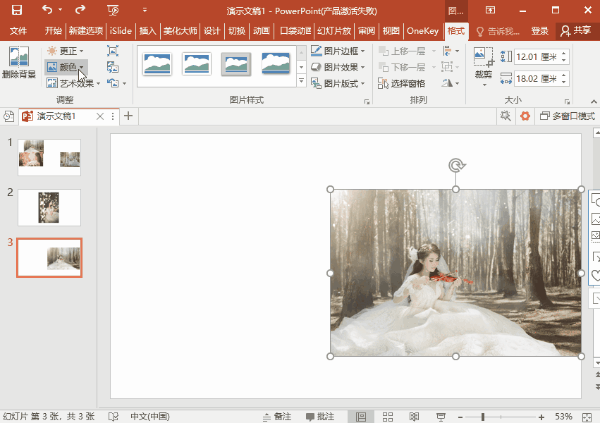
Task: Click the zoom slider in status bar
Action: coord(484,416)
